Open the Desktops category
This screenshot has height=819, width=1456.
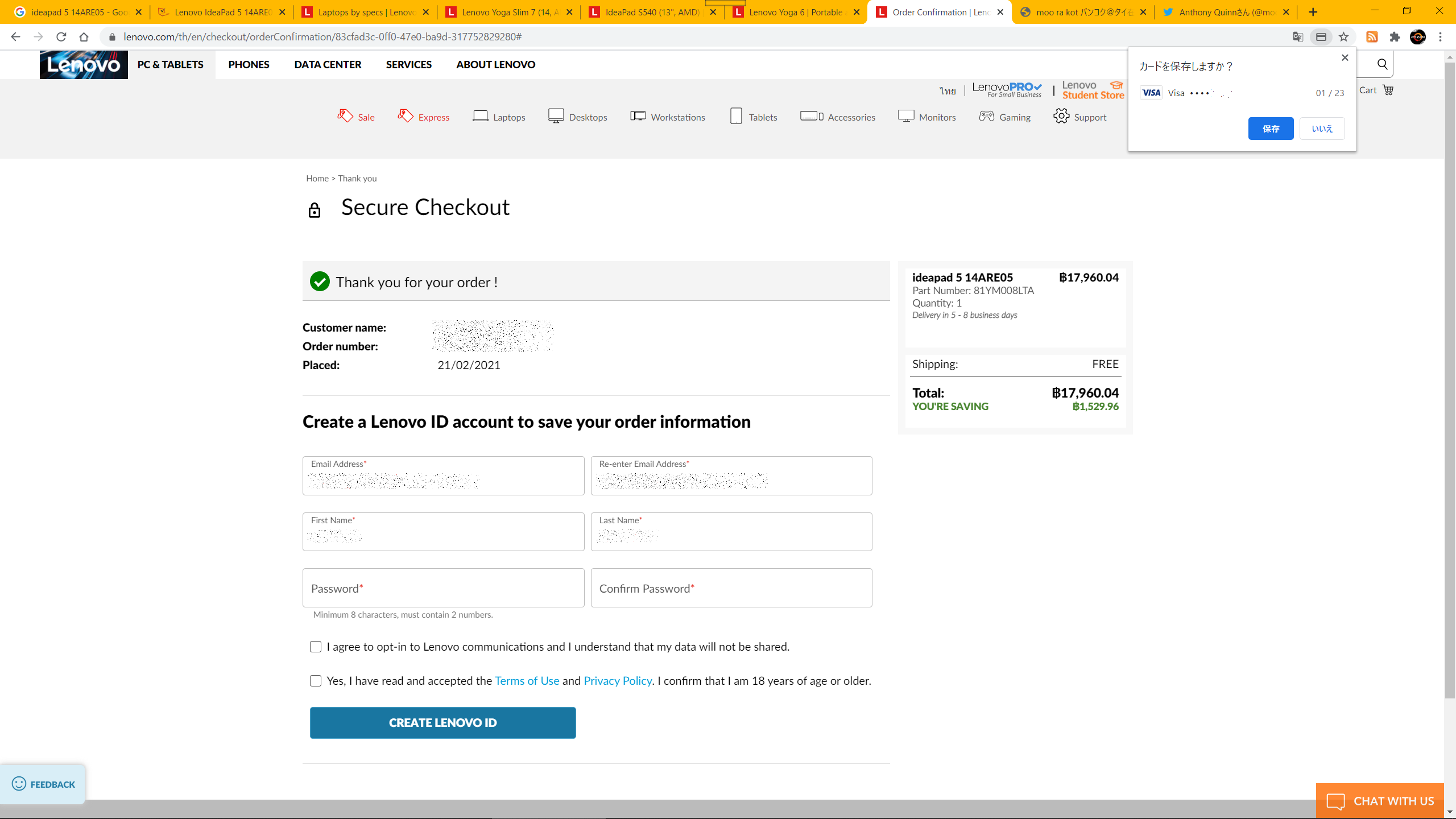tap(577, 117)
